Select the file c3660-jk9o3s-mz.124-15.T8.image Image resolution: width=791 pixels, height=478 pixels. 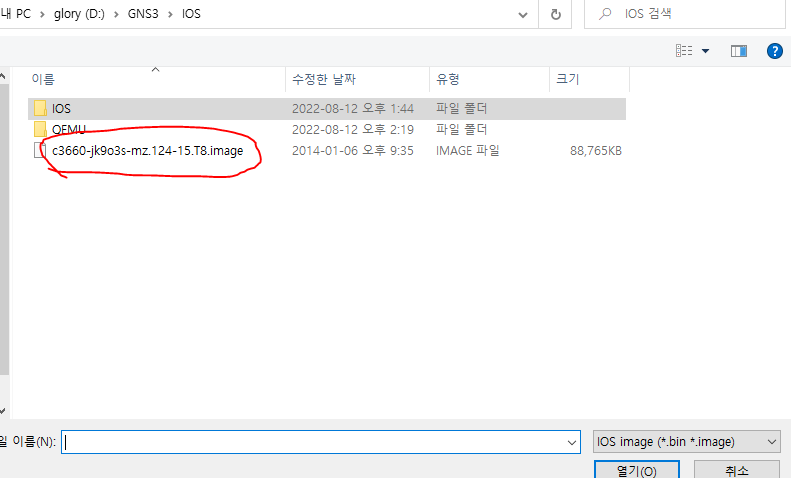(x=147, y=151)
